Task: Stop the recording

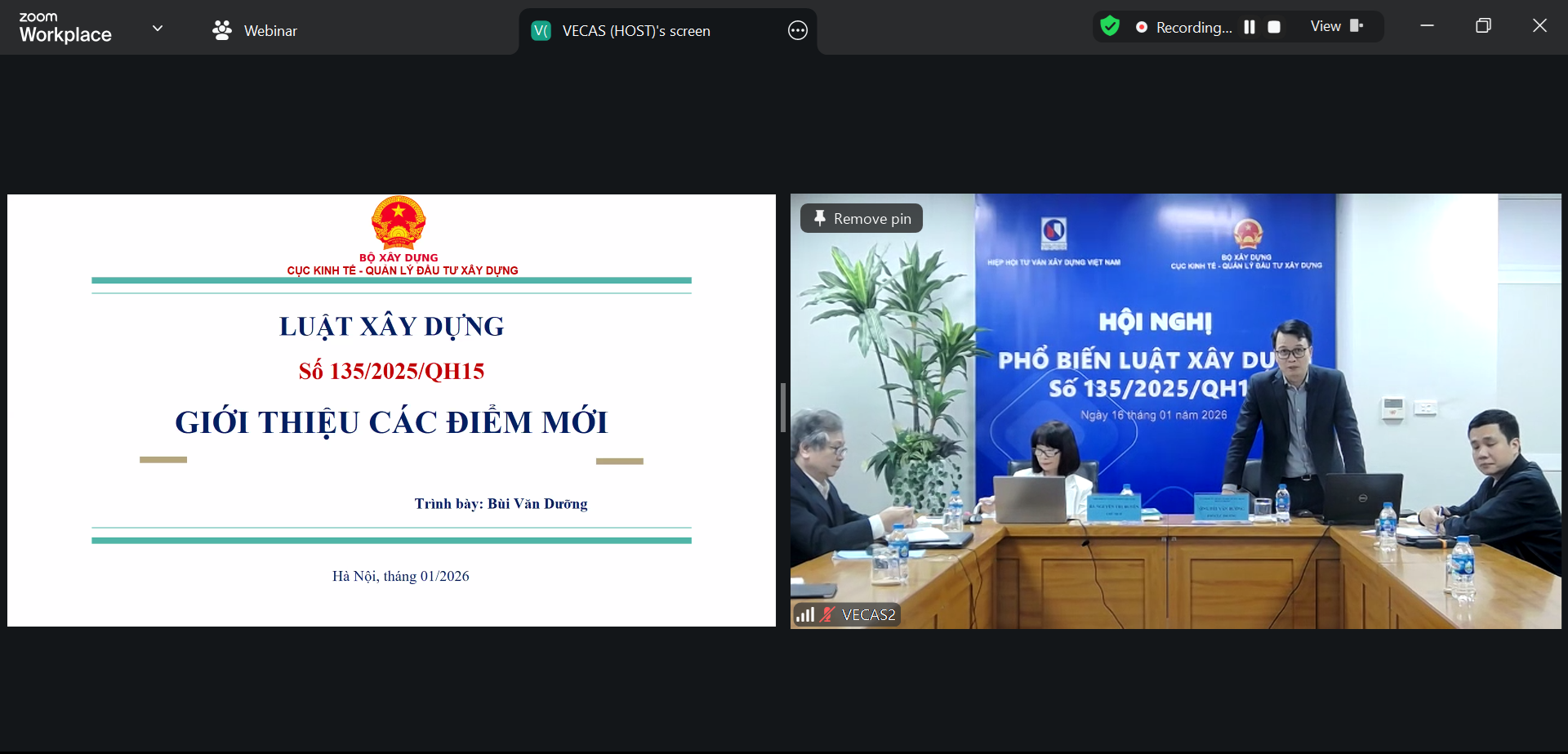Action: click(1273, 27)
